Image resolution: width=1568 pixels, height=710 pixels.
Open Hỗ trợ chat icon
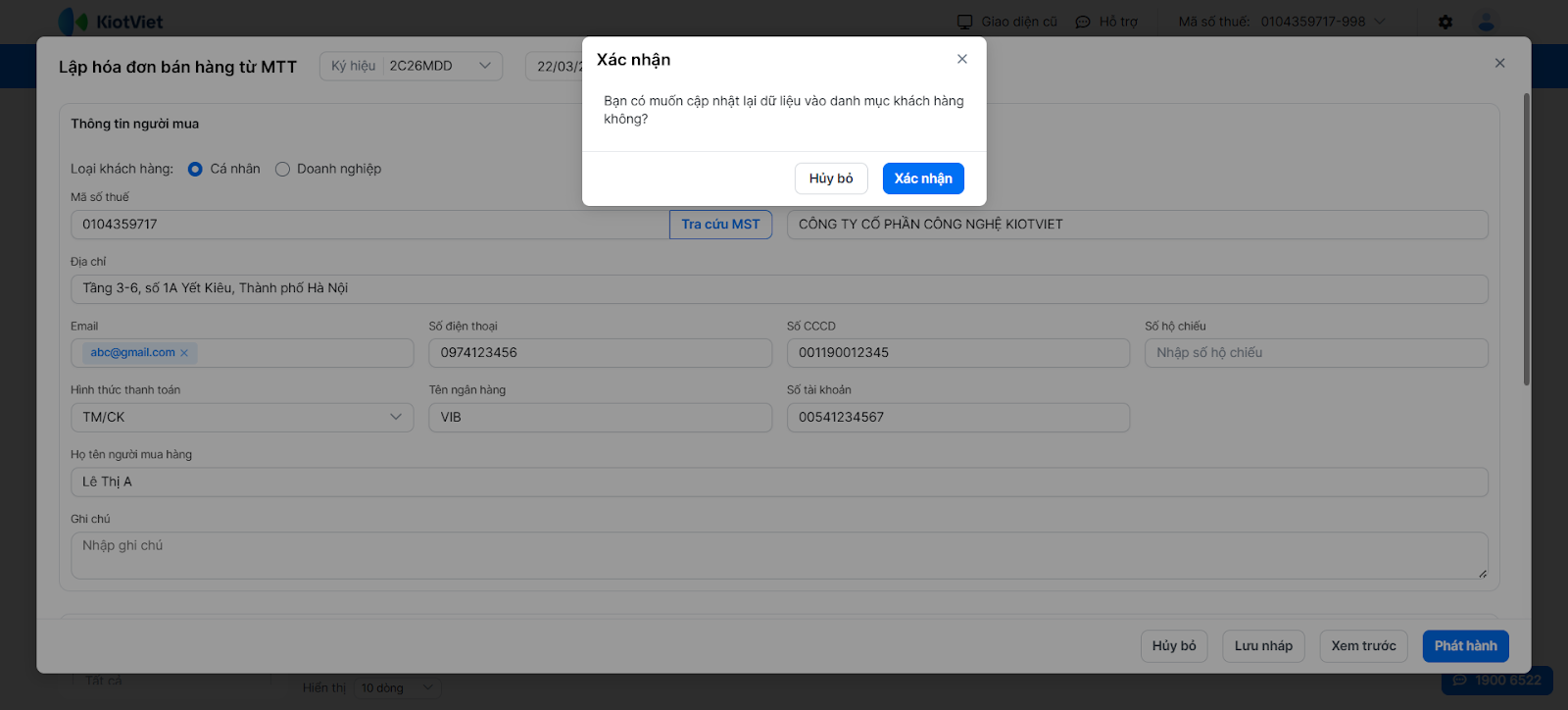coord(1083,22)
